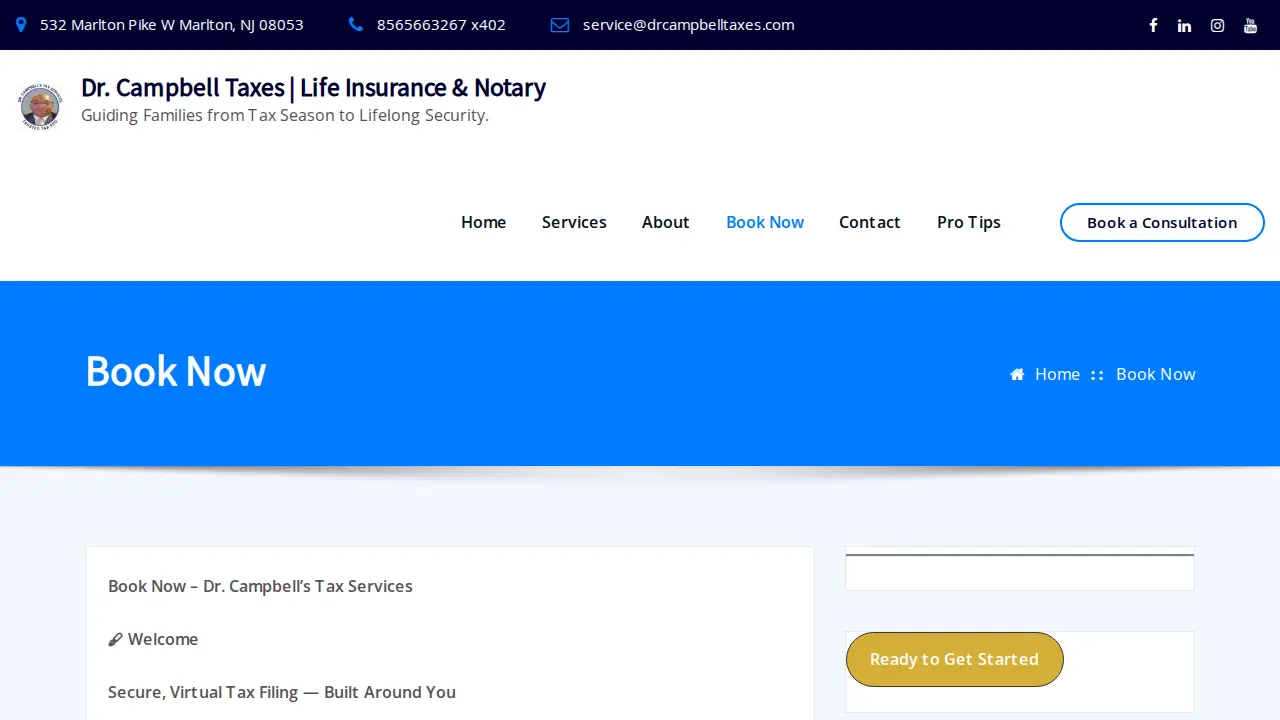Open the About menu item
This screenshot has width=1280, height=720.
click(666, 222)
